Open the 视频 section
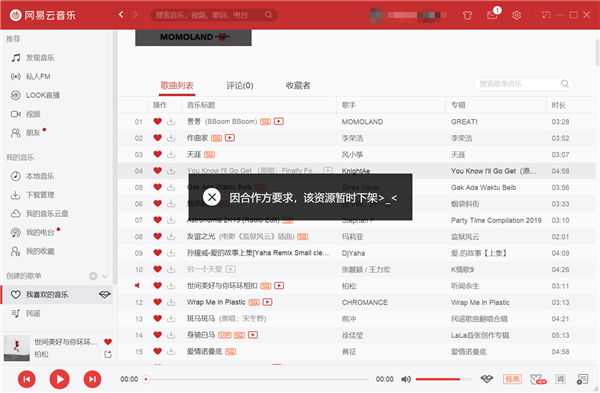Viewport: 600px width, 393px height. pyautogui.click(x=26, y=114)
